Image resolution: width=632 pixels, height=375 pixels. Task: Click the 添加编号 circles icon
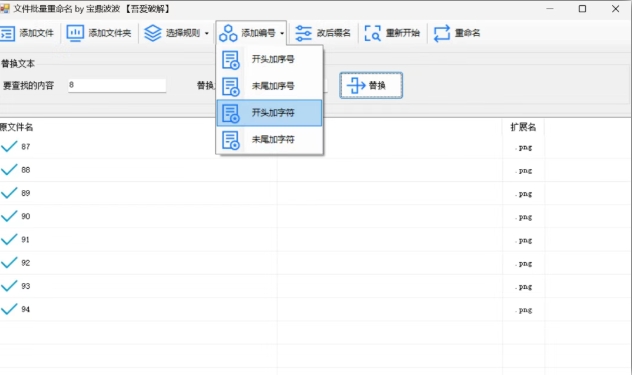point(228,33)
